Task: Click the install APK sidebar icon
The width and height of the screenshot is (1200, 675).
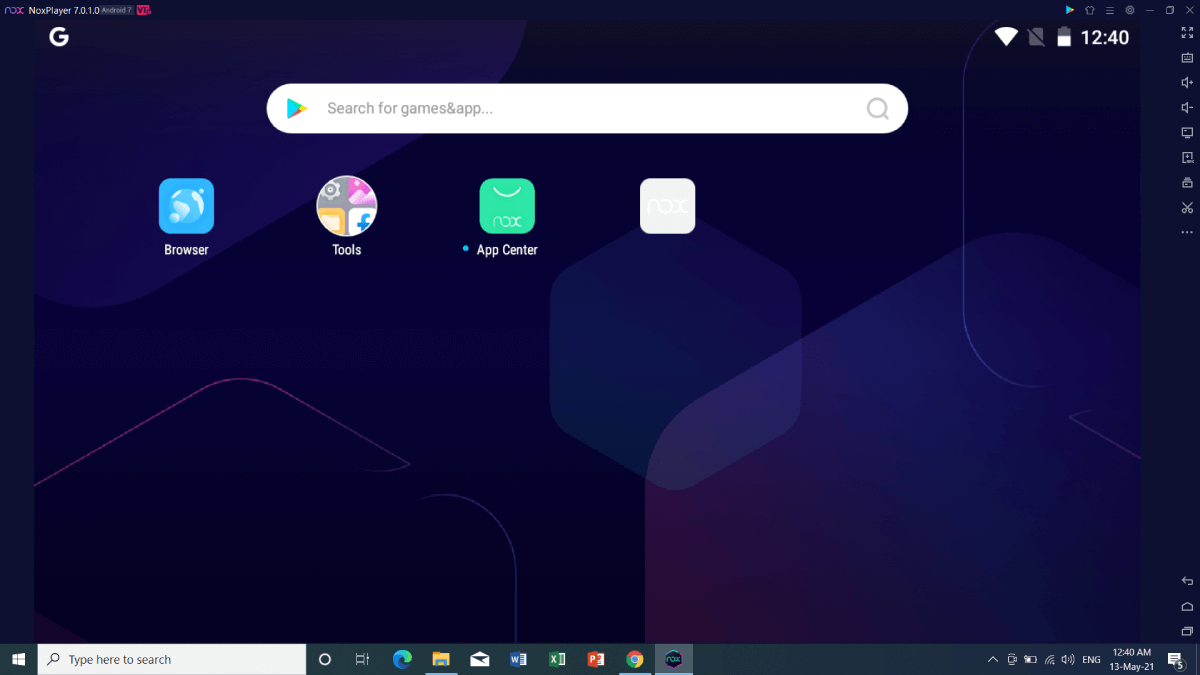Action: click(1187, 158)
